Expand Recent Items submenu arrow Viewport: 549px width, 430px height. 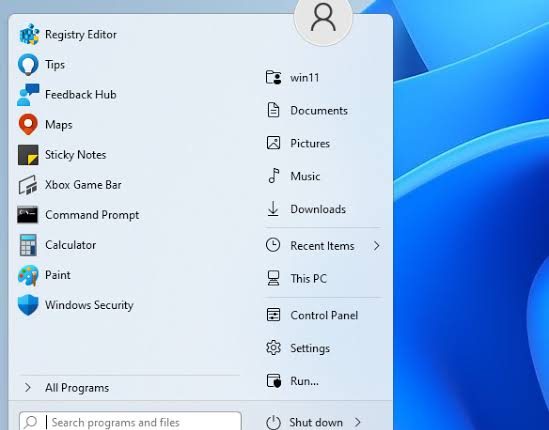[376, 246]
